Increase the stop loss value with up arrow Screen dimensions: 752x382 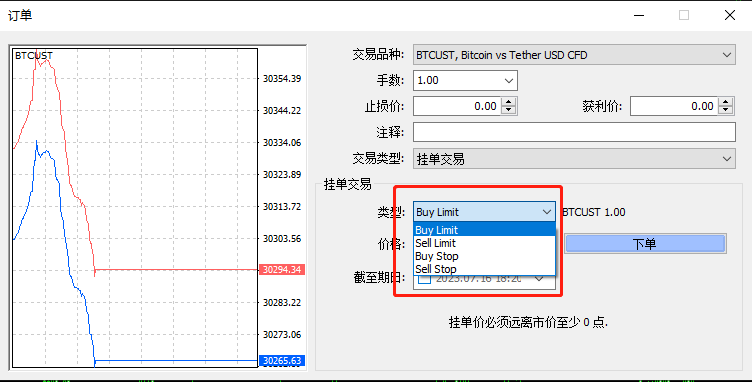coord(508,102)
